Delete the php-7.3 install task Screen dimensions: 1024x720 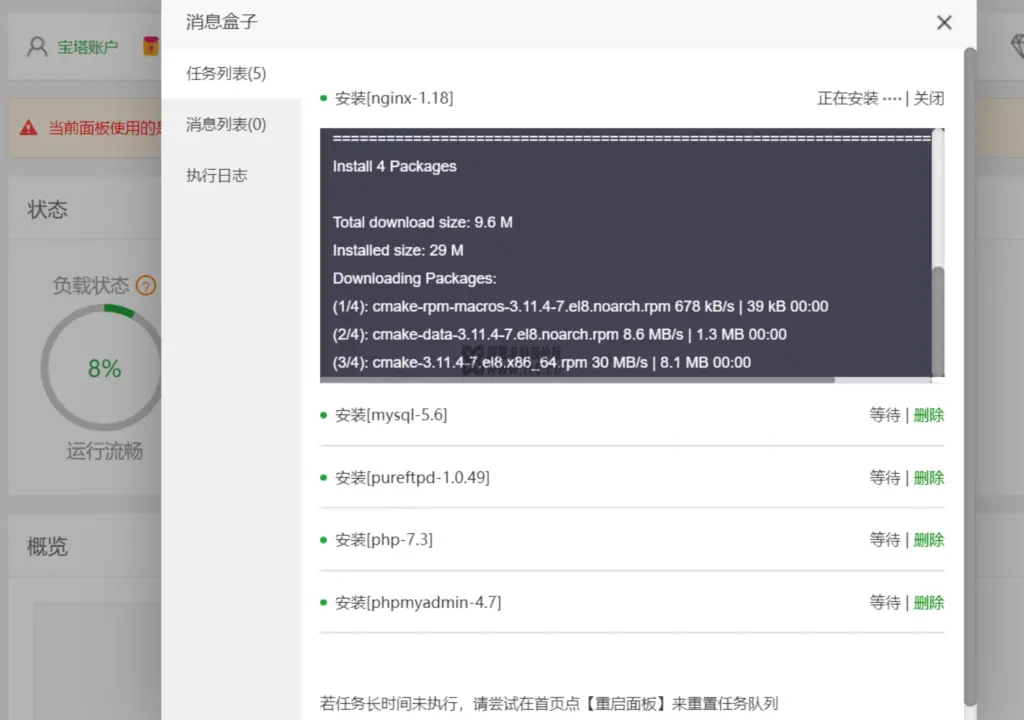(929, 540)
